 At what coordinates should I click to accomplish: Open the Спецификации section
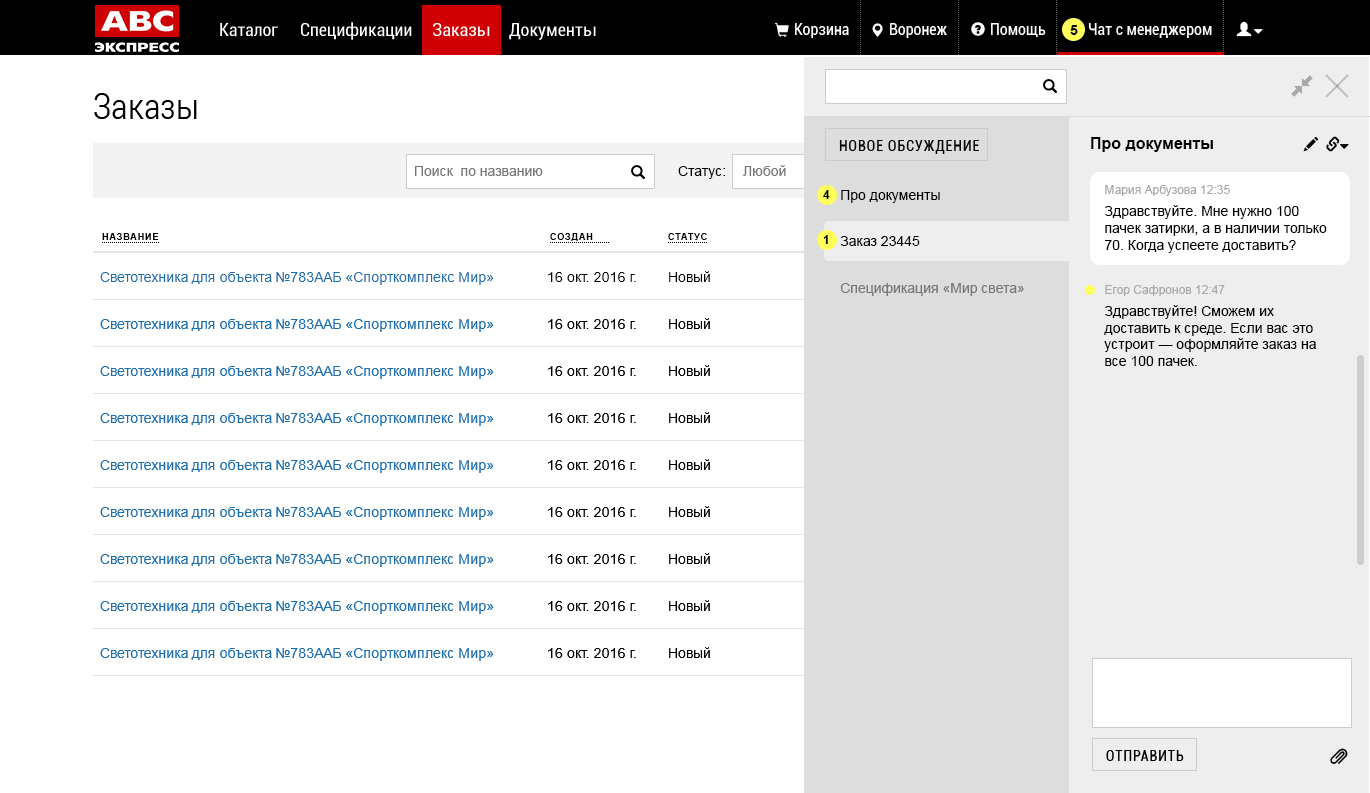[356, 30]
